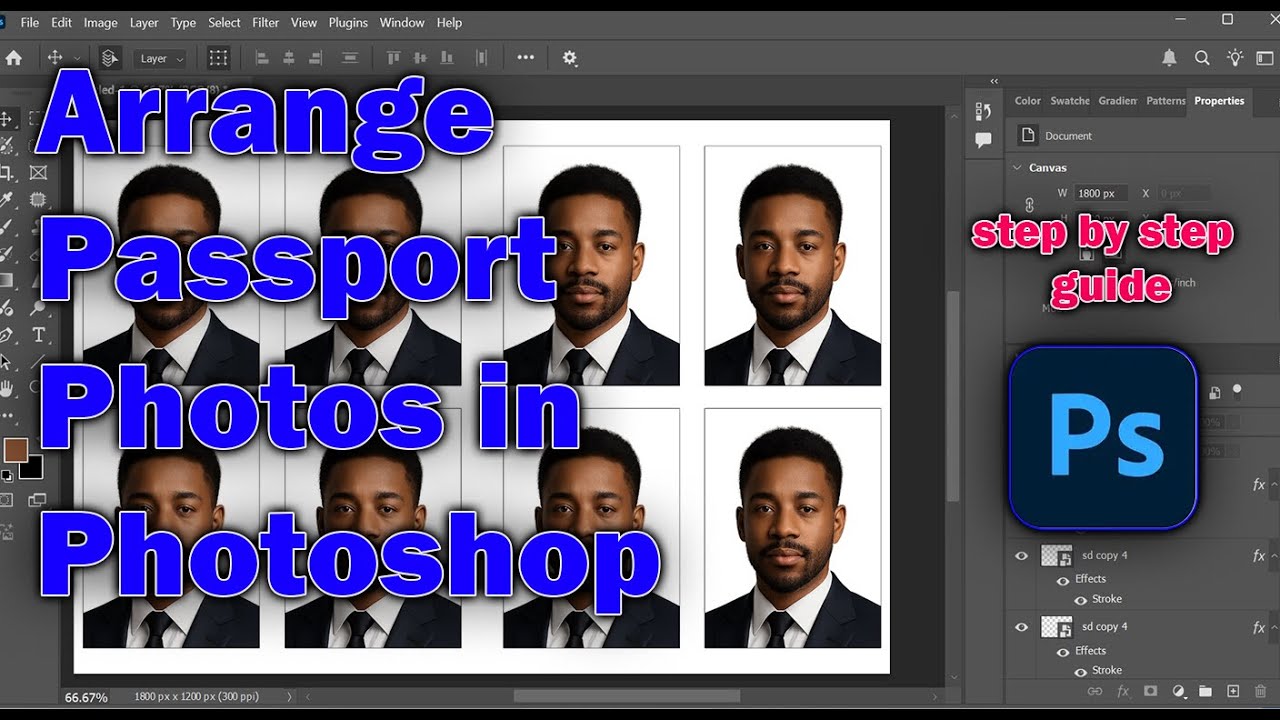Open more align options (three dots)
The height and width of the screenshot is (720, 1280).
point(526,58)
